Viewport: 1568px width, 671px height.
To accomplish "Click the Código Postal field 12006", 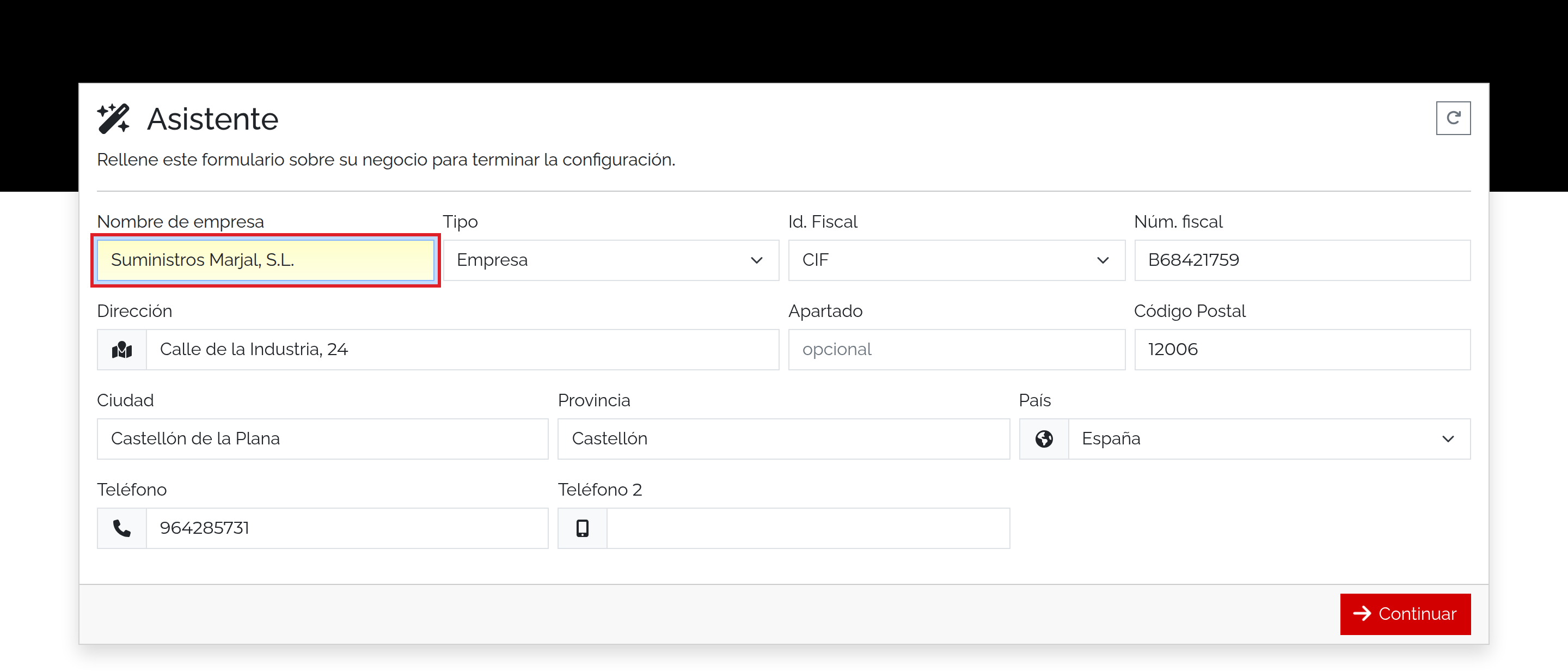I will [x=1302, y=350].
